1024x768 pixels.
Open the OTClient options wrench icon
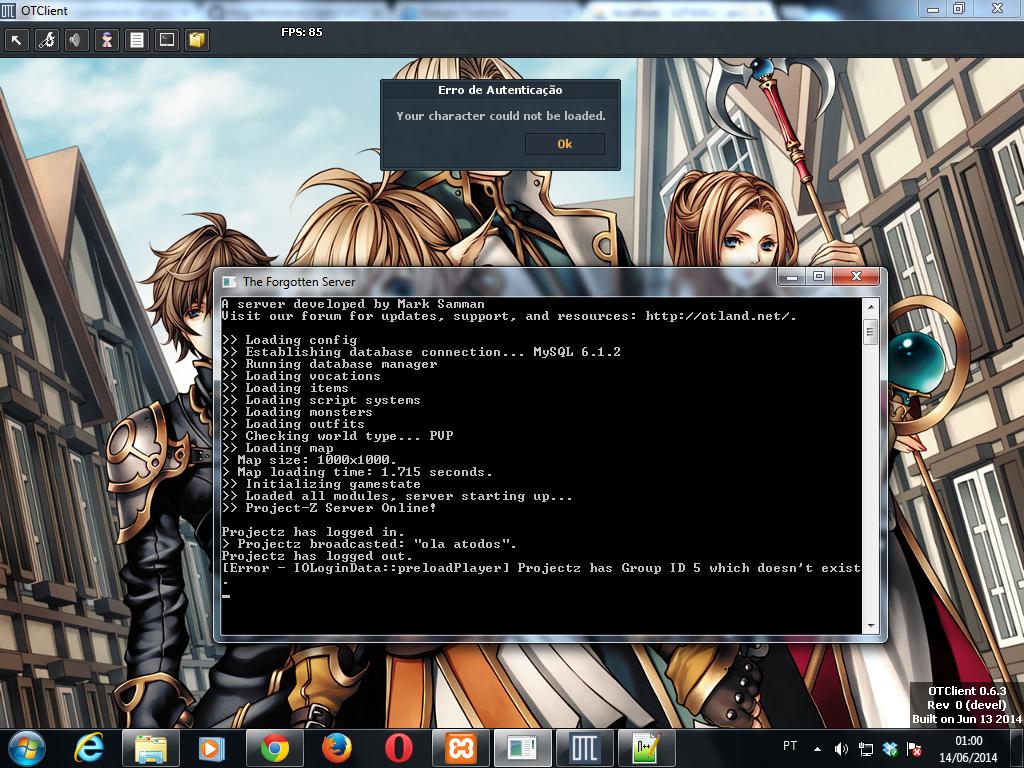click(x=46, y=40)
